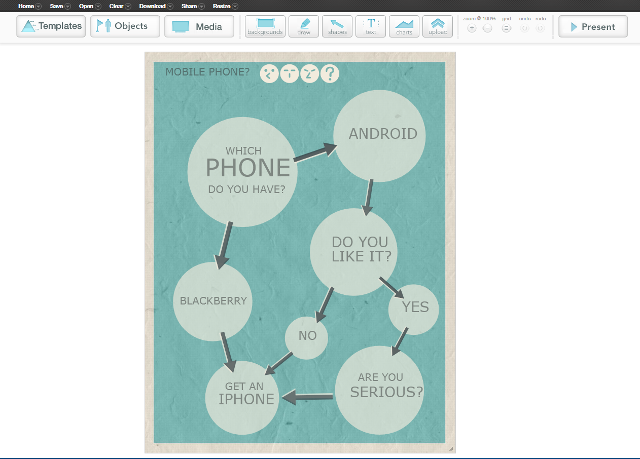The width and height of the screenshot is (640, 459).
Task: Expand the dropdown arrow beside Resize
Action: pyautogui.click(x=235, y=7)
